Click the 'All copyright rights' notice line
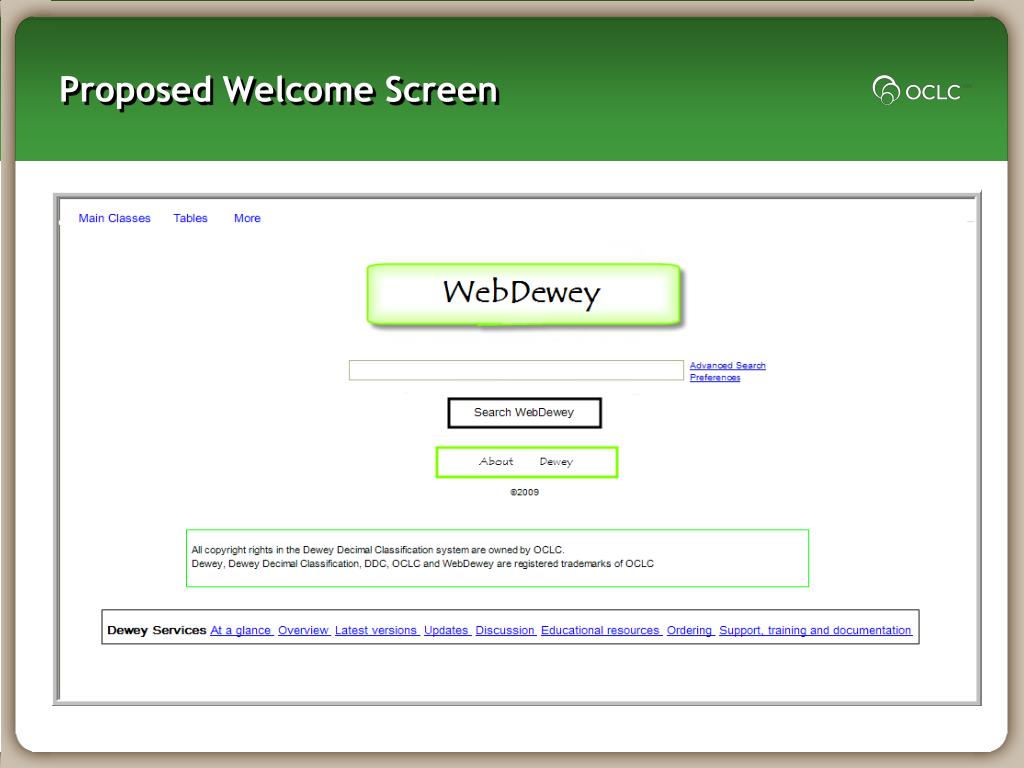This screenshot has height=768, width=1024. click(377, 550)
